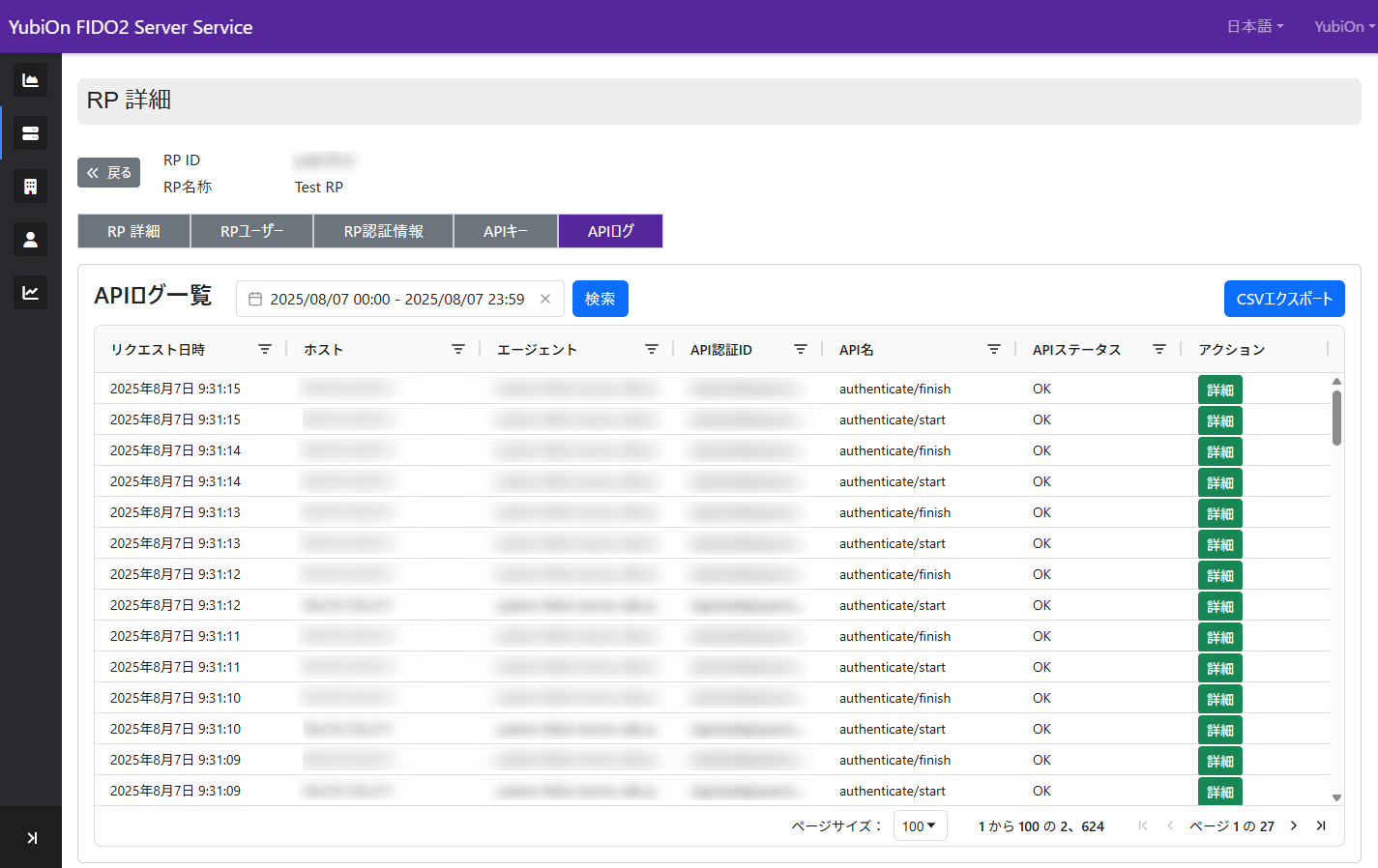
Task: Open filter menu for APIステータス column
Action: click(x=1159, y=349)
